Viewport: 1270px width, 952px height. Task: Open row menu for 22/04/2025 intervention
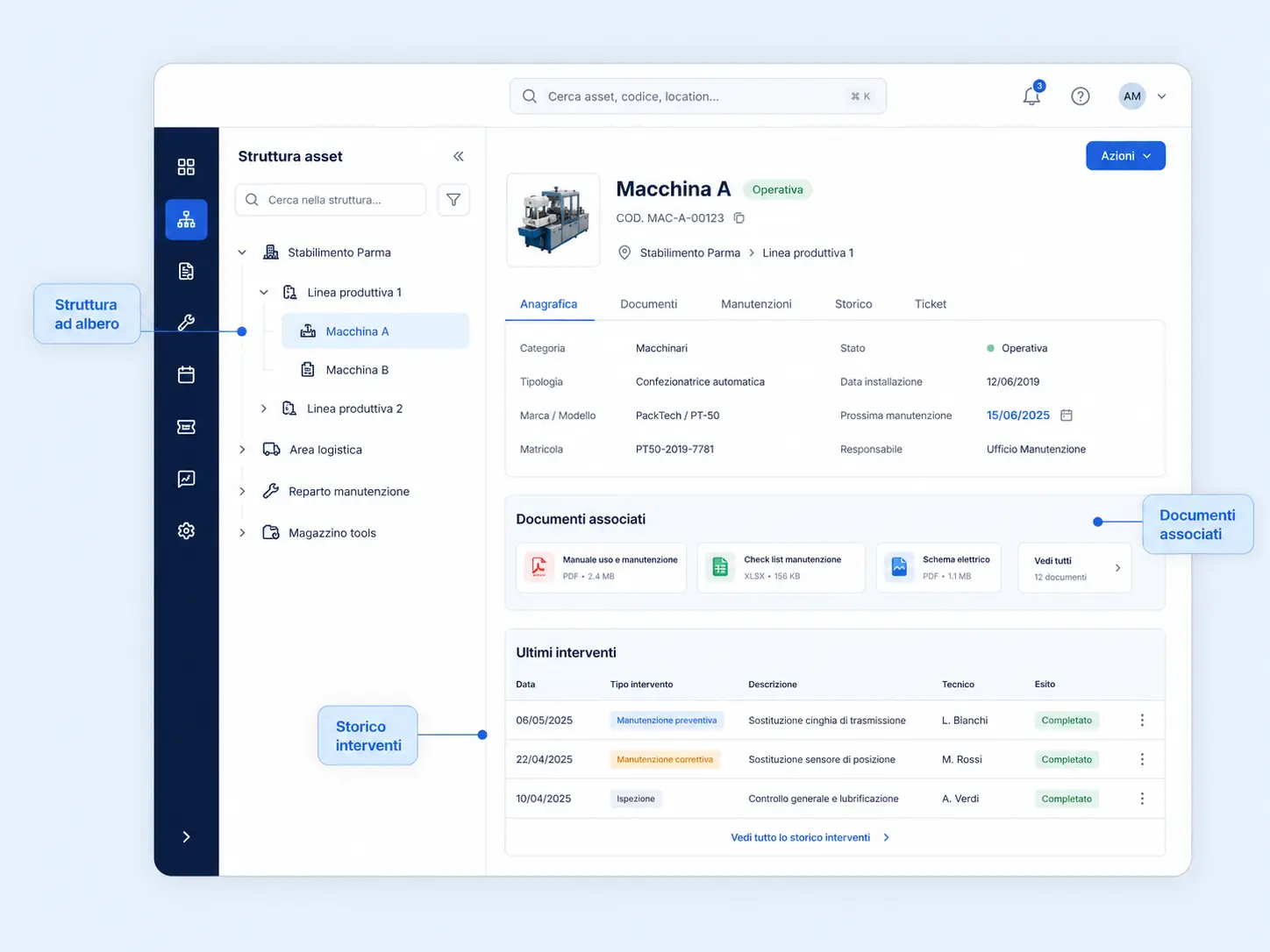1142,759
